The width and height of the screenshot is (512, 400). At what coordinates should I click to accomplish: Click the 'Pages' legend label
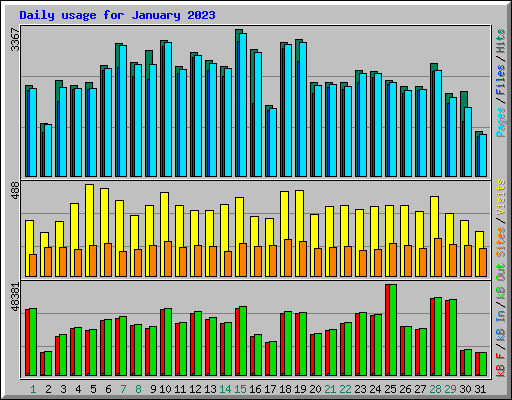pyautogui.click(x=501, y=122)
